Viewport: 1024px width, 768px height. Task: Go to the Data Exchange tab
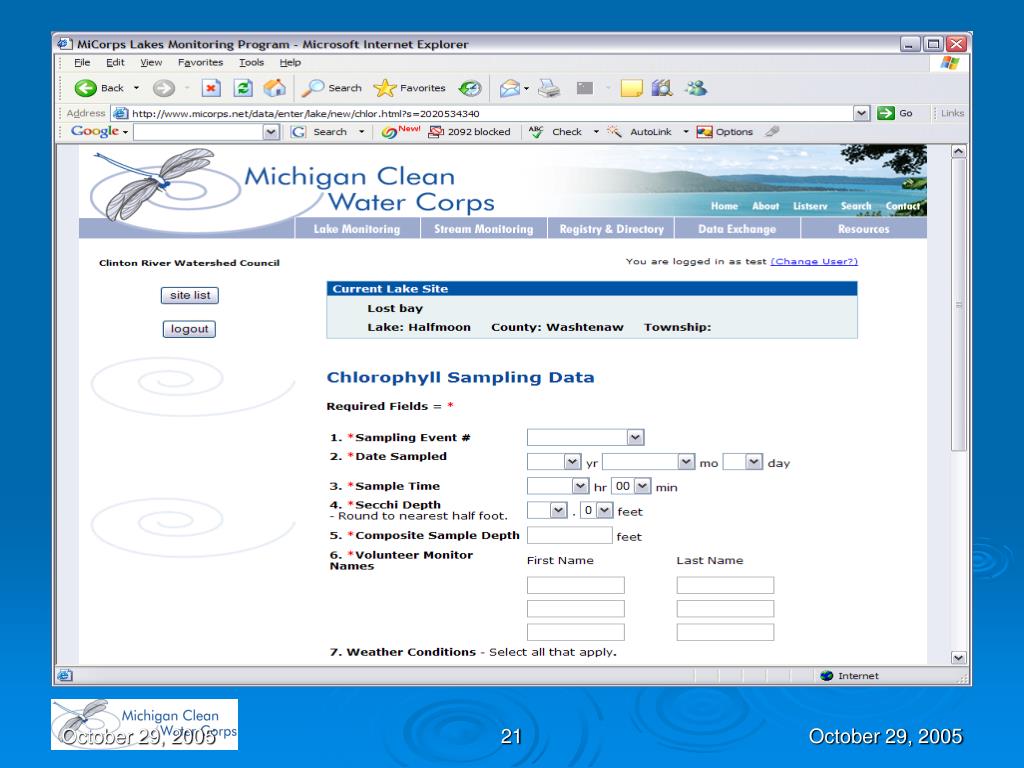click(737, 229)
